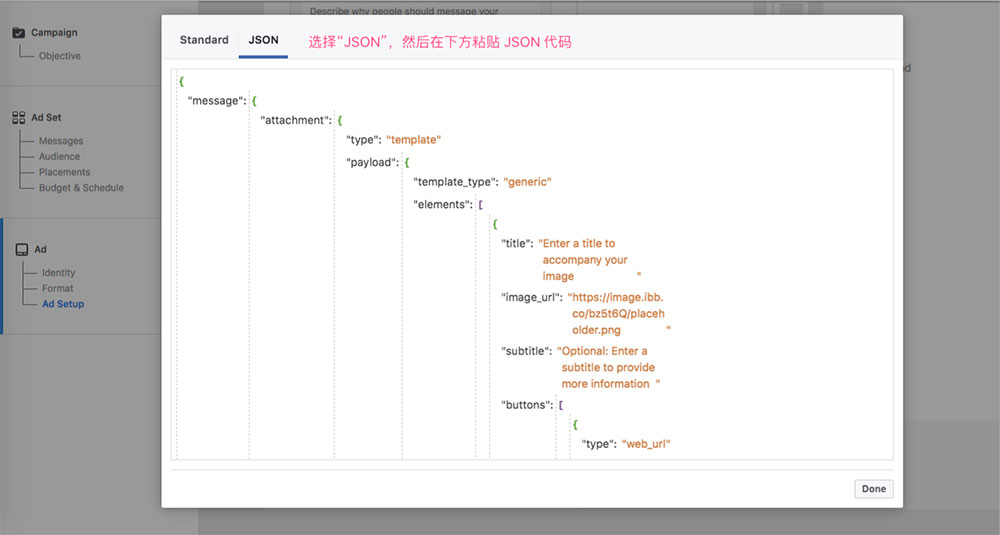1000x535 pixels.
Task: Click the "Enter a title to" value text
Action: click(577, 244)
